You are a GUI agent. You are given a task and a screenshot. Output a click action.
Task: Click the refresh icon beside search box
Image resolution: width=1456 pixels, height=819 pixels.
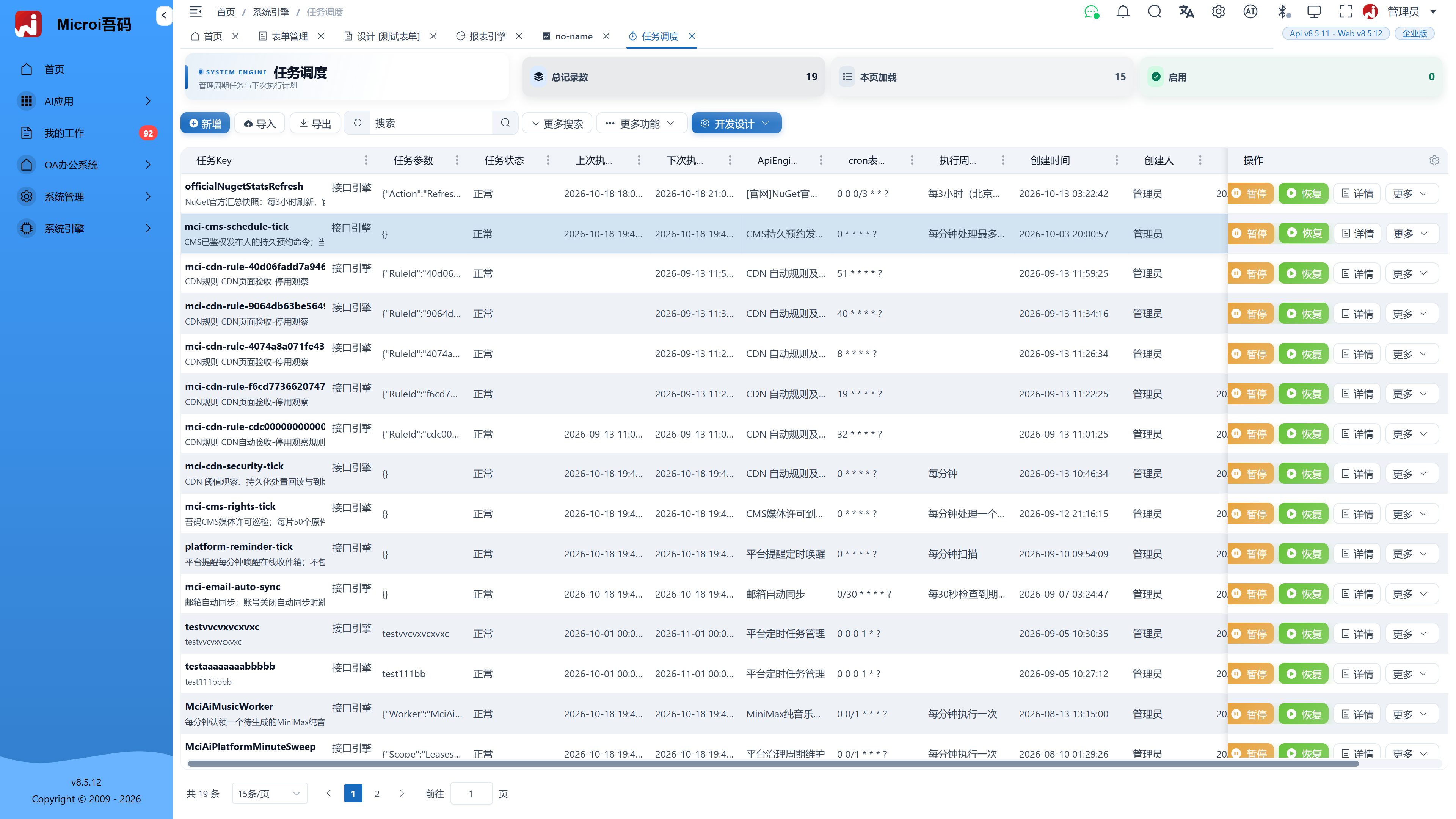[357, 123]
